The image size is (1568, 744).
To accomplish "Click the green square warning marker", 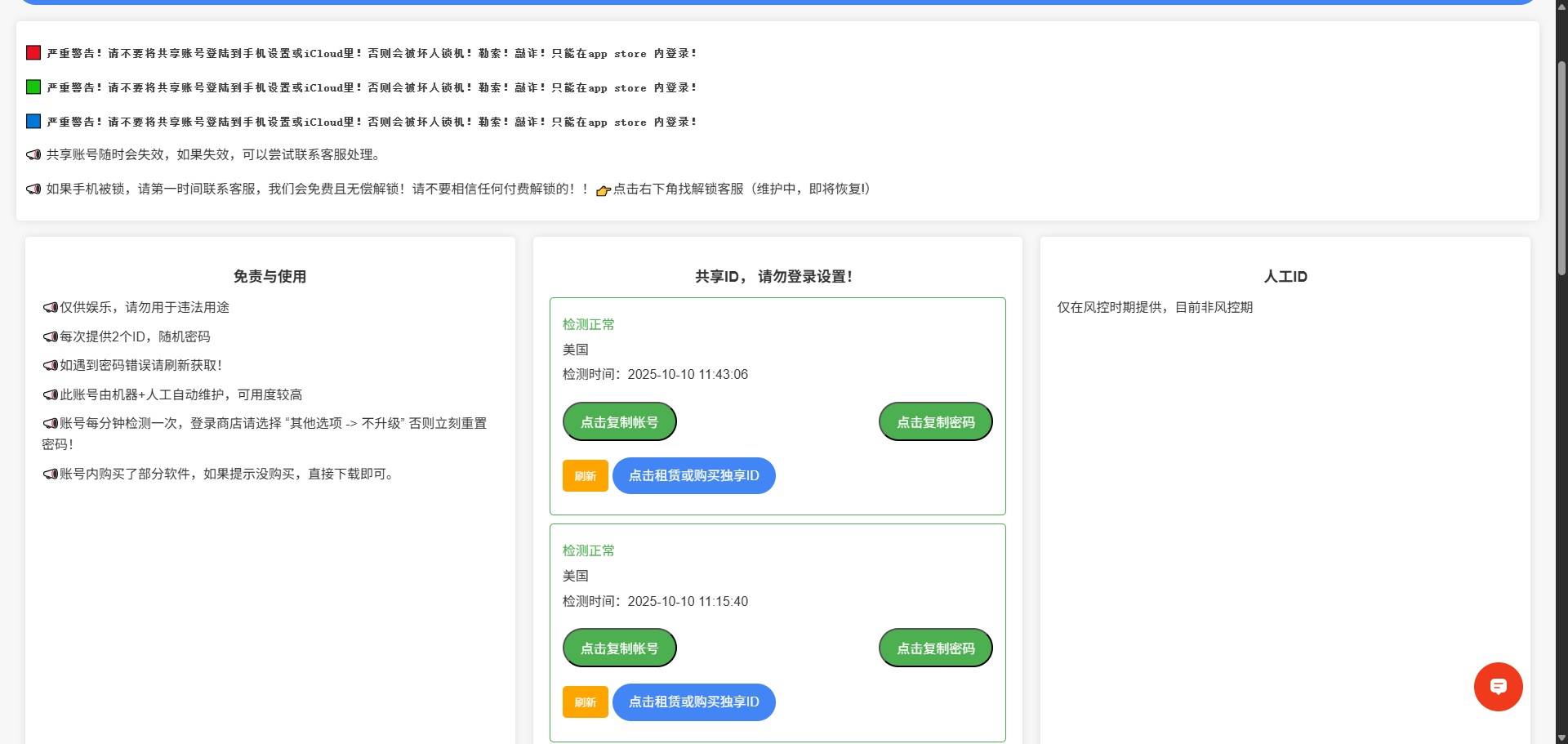I will coord(33,87).
